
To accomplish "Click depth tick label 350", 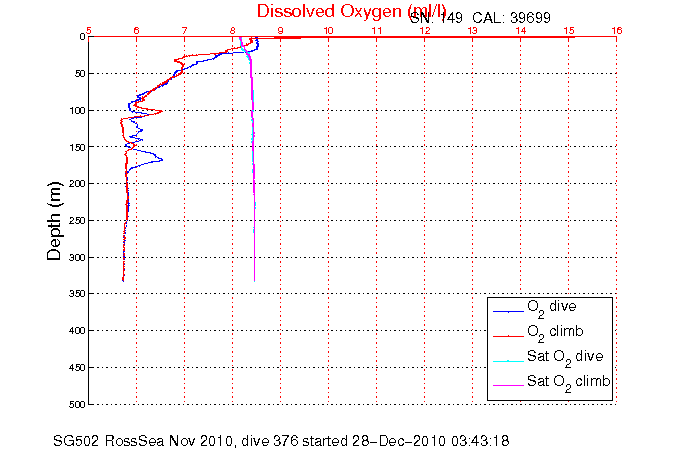I will pos(77,294).
